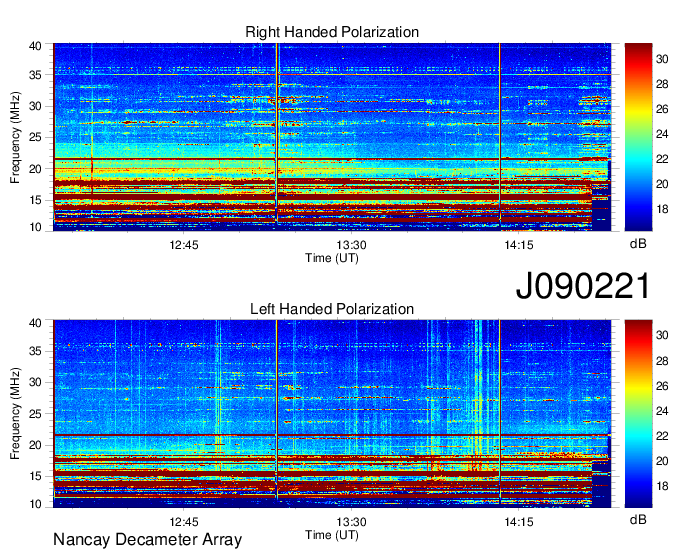Click the "10" frequency tick of the Left Handed plot

point(35,504)
